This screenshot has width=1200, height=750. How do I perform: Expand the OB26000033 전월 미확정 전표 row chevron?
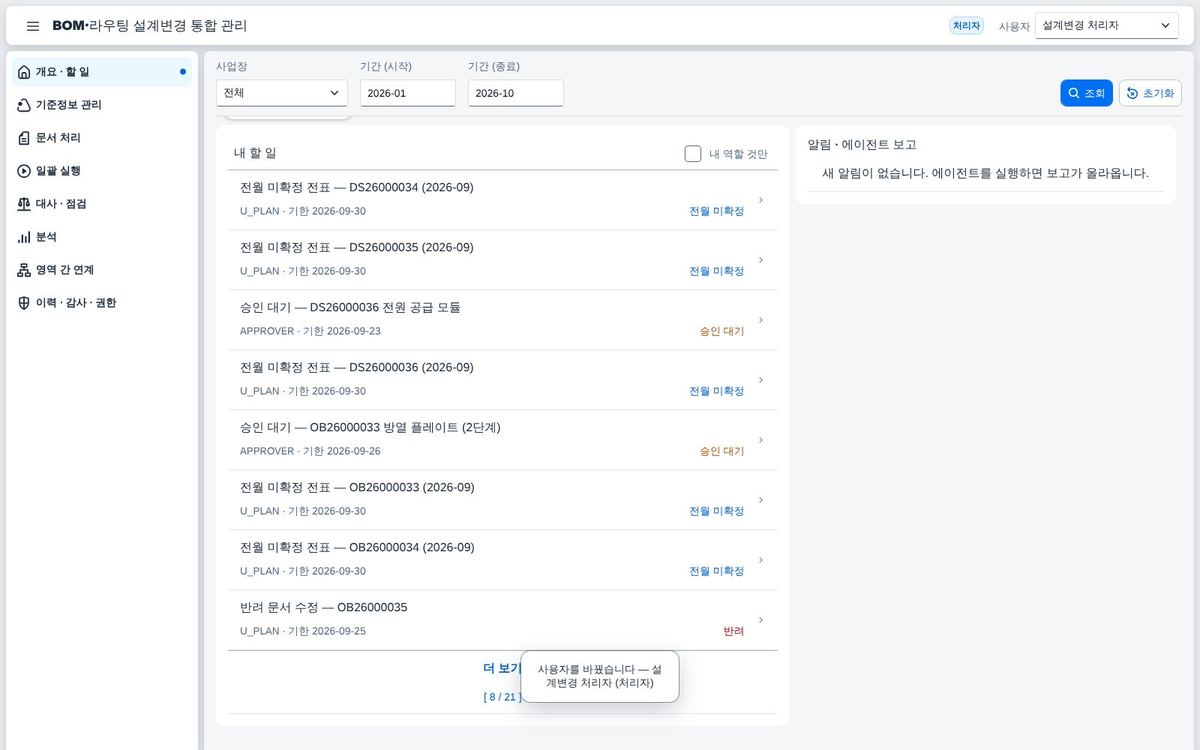761,500
